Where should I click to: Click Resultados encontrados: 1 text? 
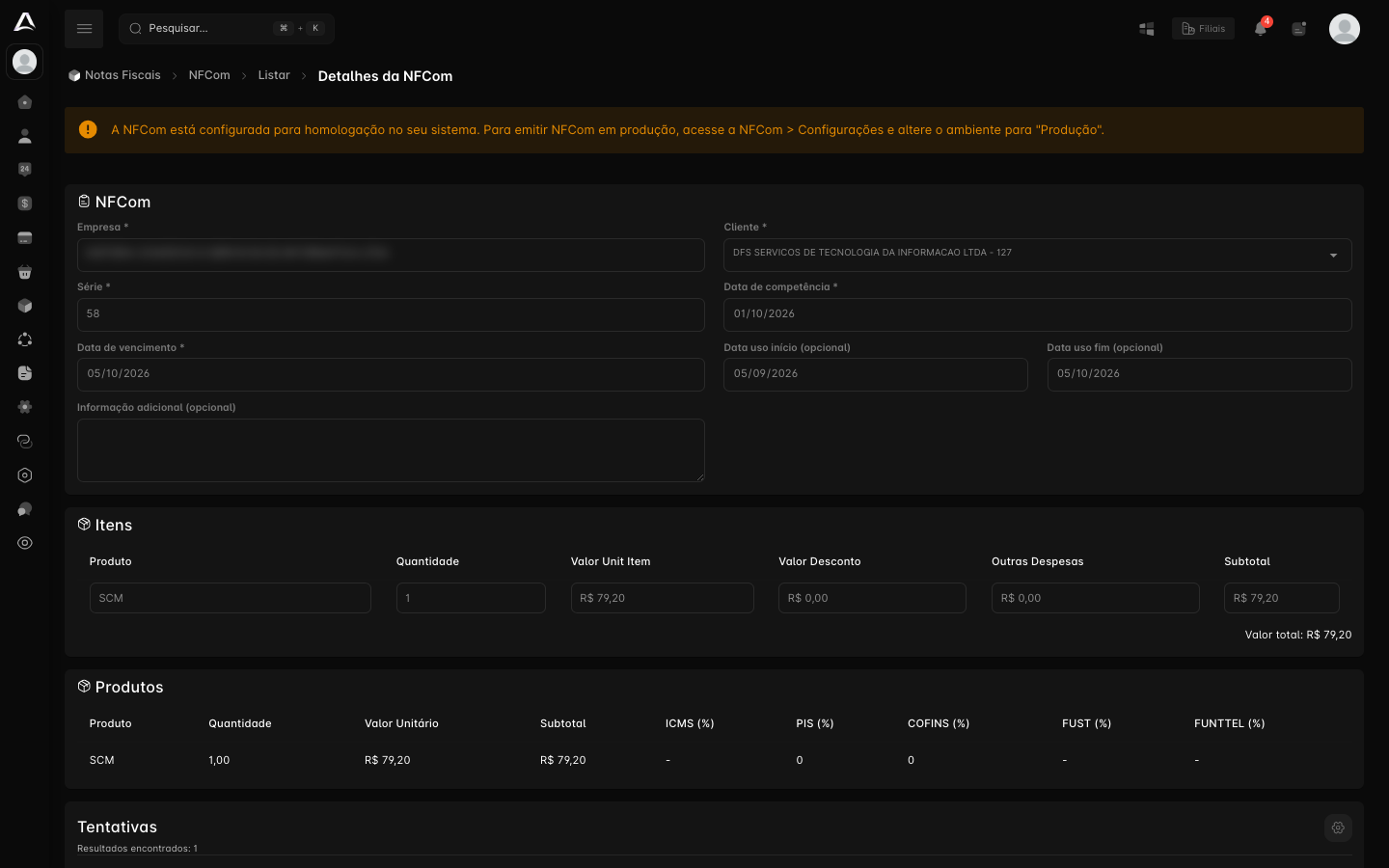[137, 849]
